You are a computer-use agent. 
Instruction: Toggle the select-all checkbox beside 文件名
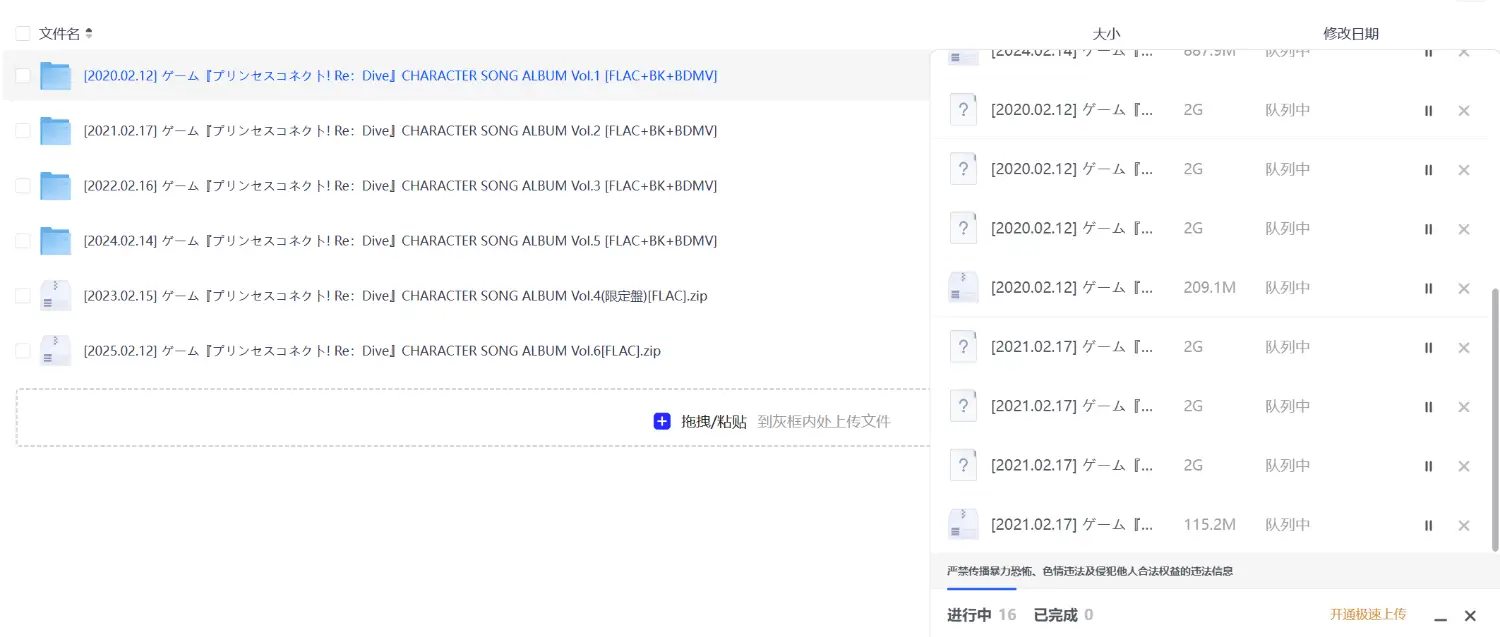click(x=23, y=34)
